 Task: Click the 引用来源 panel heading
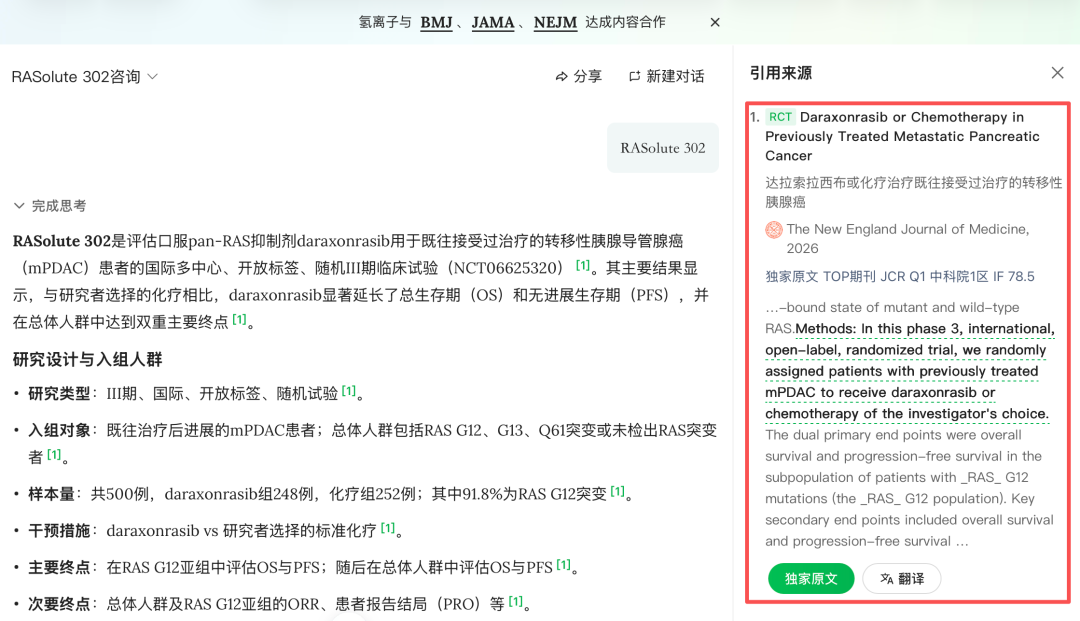(x=780, y=73)
